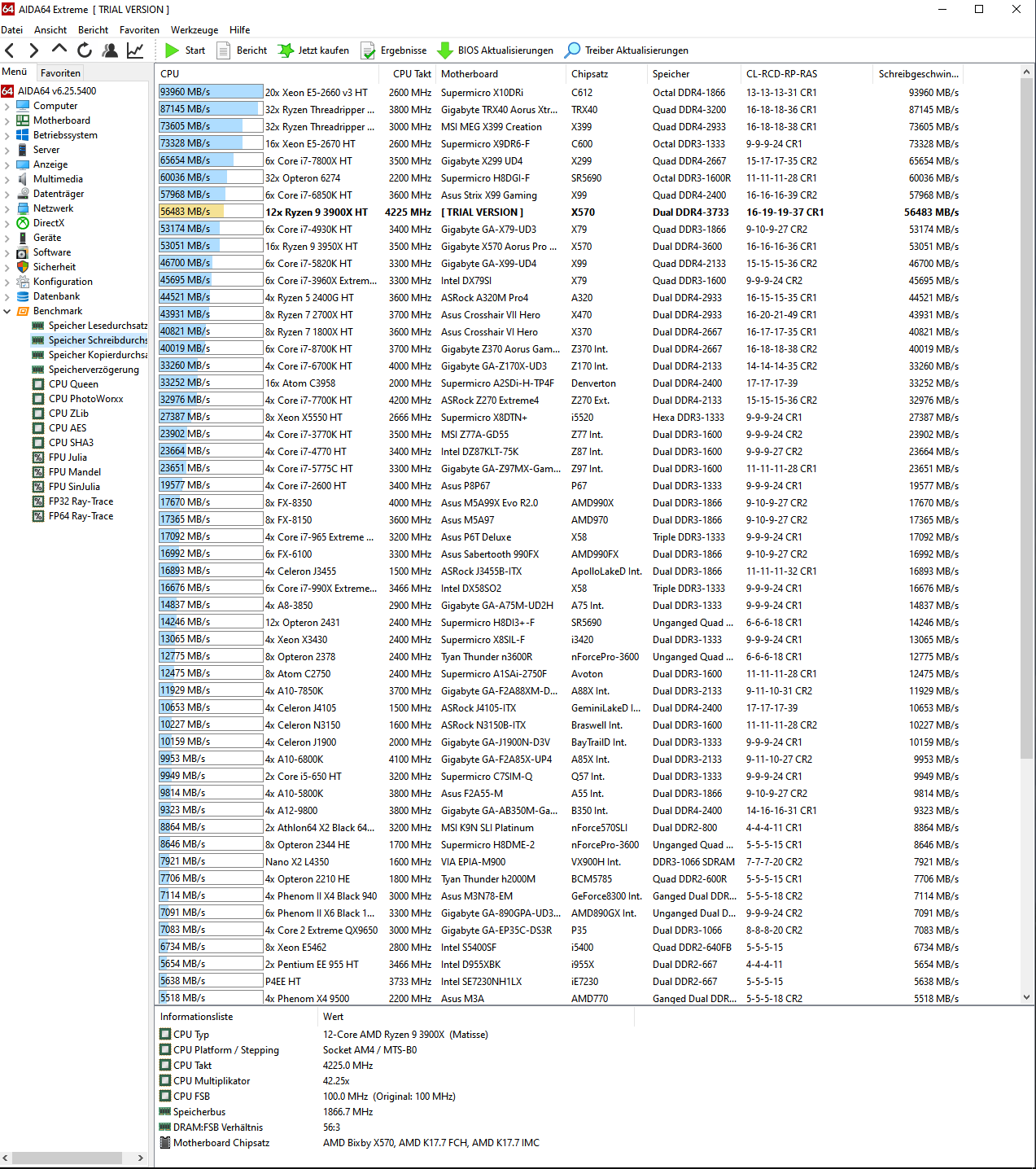Image resolution: width=1036 pixels, height=1169 pixels.
Task: Expand the Computer tree node arrow
Action: click(x=7, y=106)
